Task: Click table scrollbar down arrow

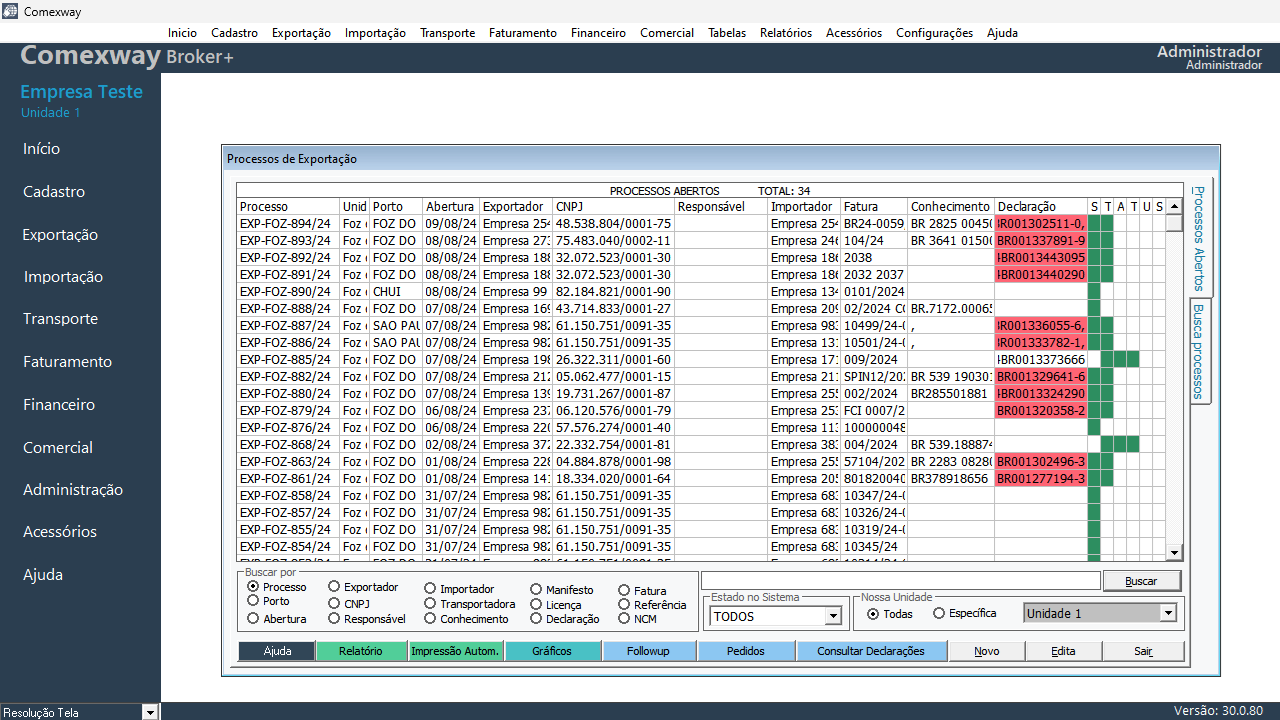Action: tap(1175, 552)
